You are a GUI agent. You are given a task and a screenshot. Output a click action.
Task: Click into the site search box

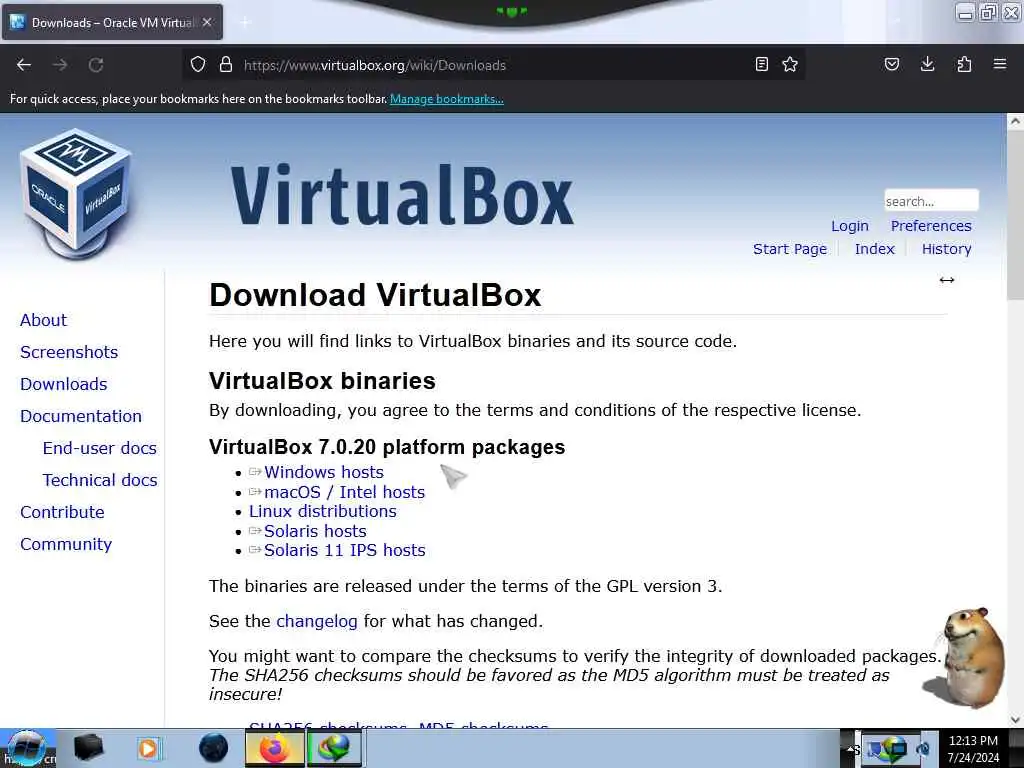coord(931,200)
